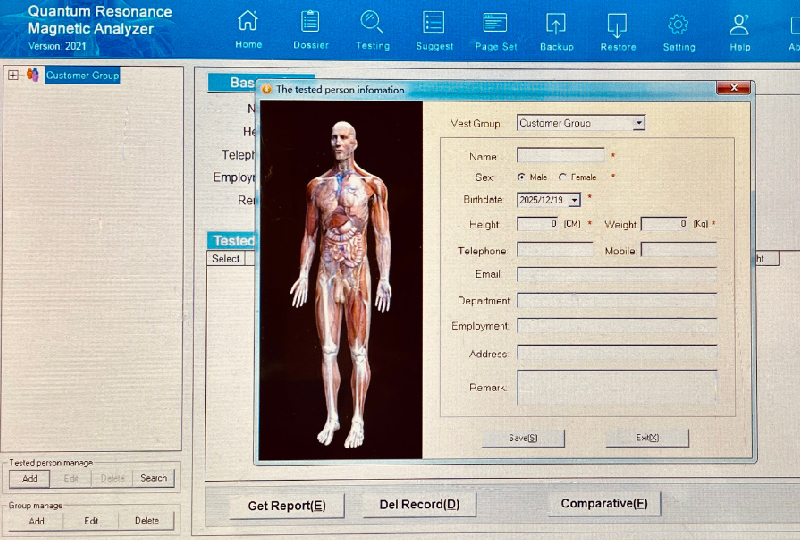800x540 pixels.
Task: Open the Suggest list icon
Action: pos(433,22)
